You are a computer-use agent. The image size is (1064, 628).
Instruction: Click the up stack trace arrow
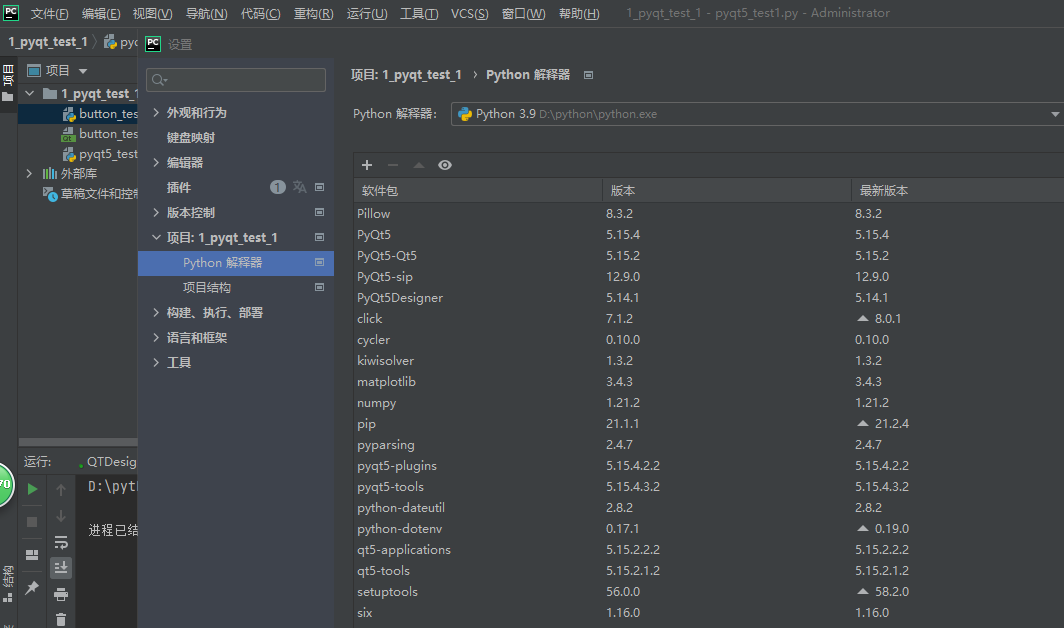(60, 490)
